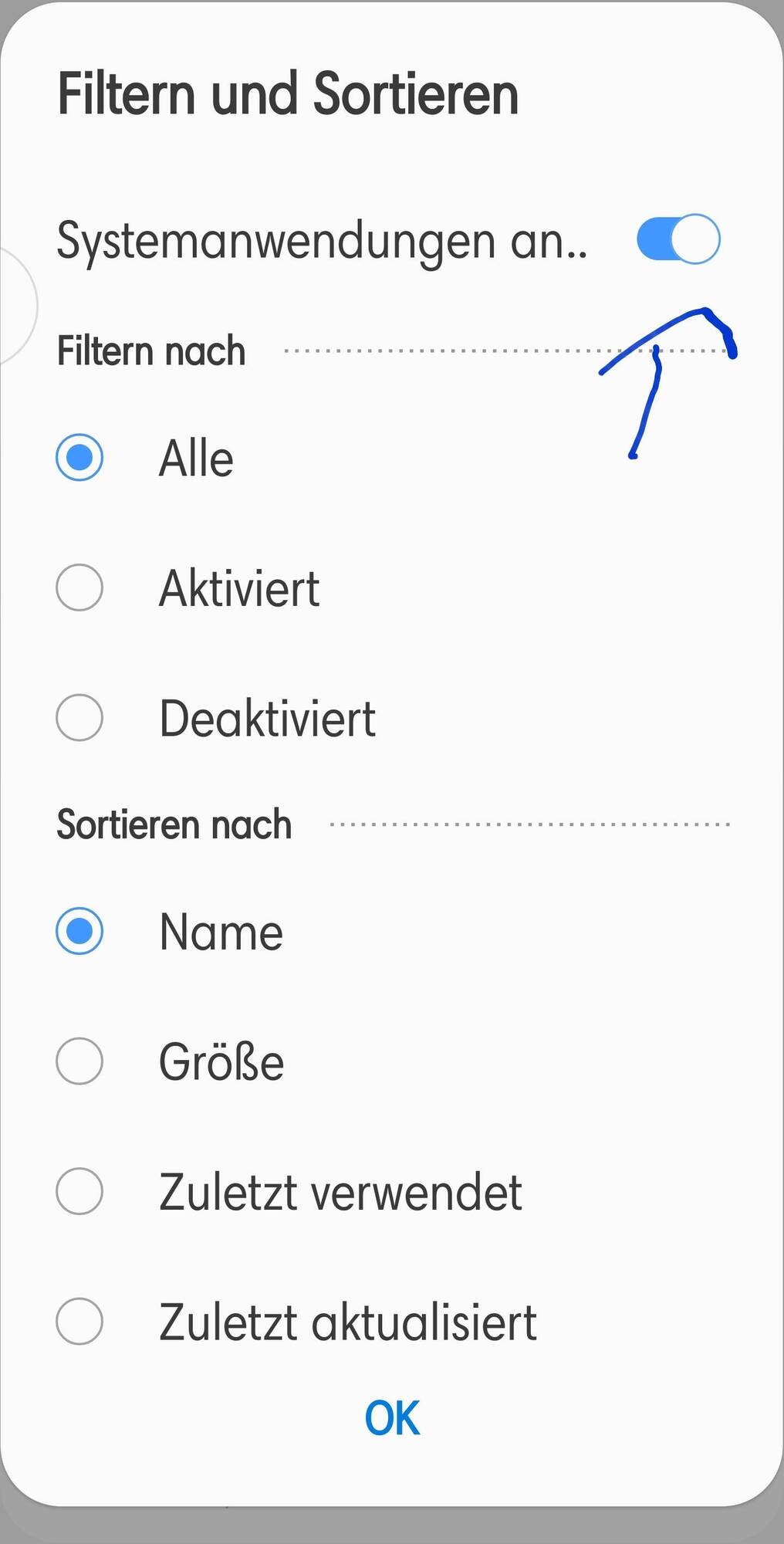This screenshot has width=784, height=1544.
Task: Select the Deaktiviert radio button
Action: (79, 717)
